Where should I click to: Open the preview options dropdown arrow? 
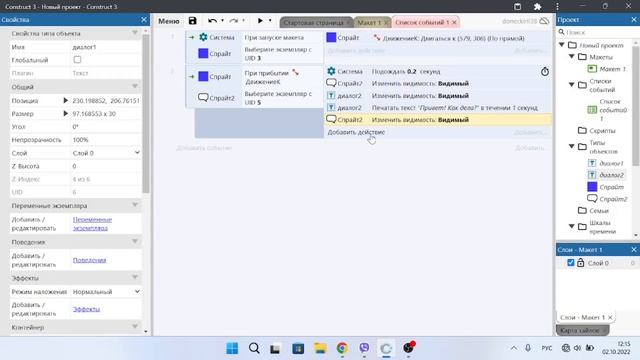pyautogui.click(x=270, y=20)
